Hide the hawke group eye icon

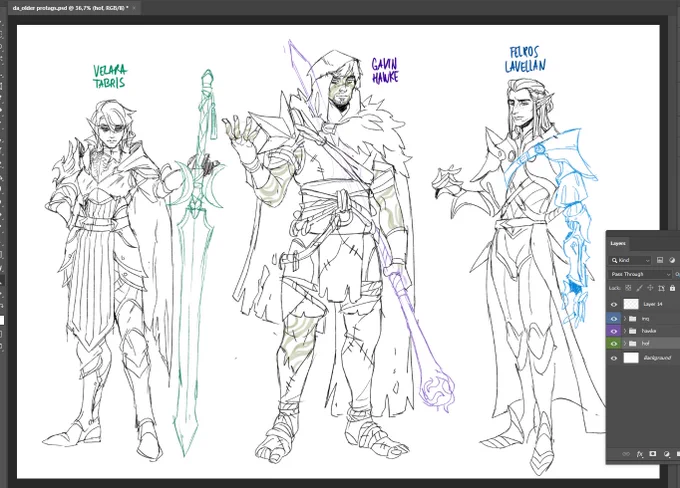click(614, 331)
